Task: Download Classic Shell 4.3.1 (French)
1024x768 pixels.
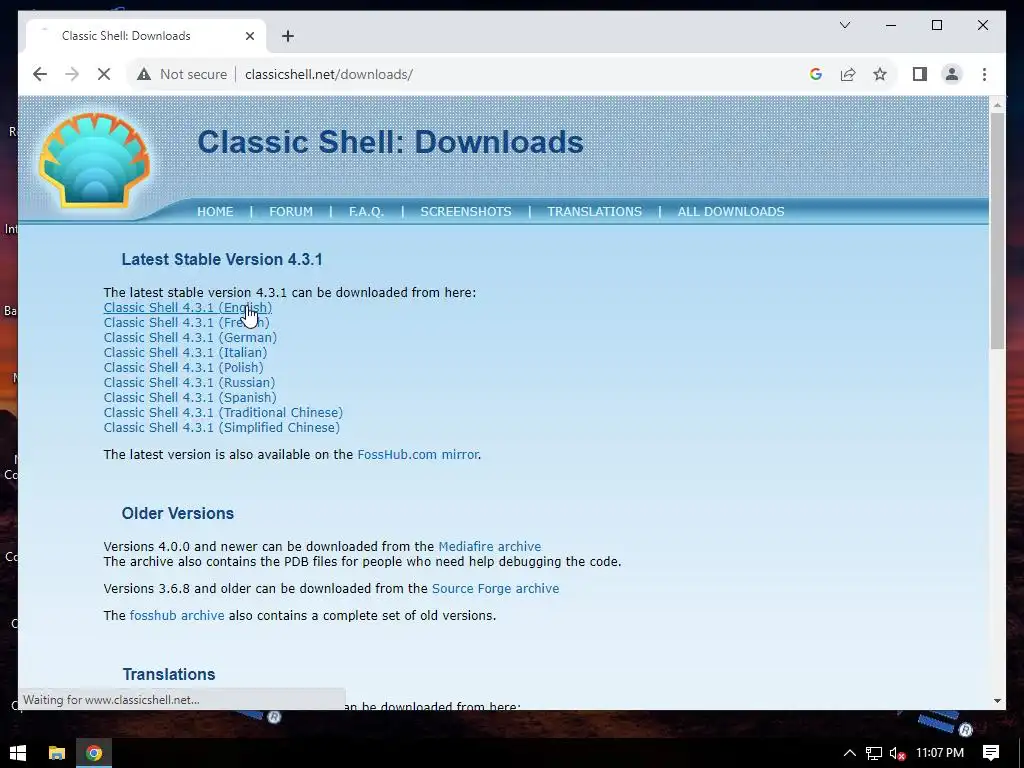Action: (x=186, y=323)
